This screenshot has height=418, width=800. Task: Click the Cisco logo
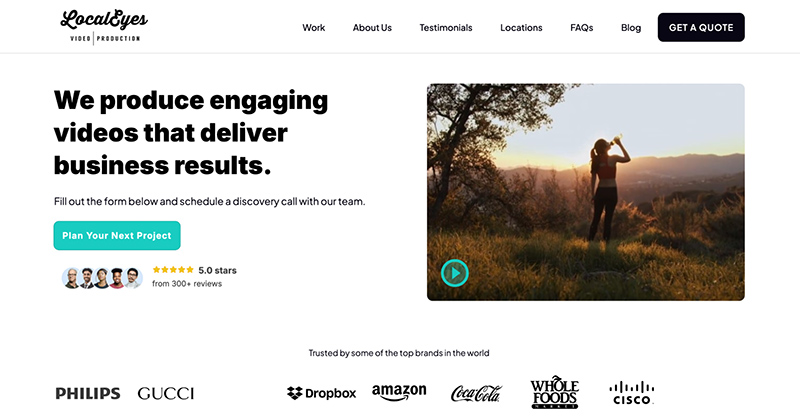(632, 392)
